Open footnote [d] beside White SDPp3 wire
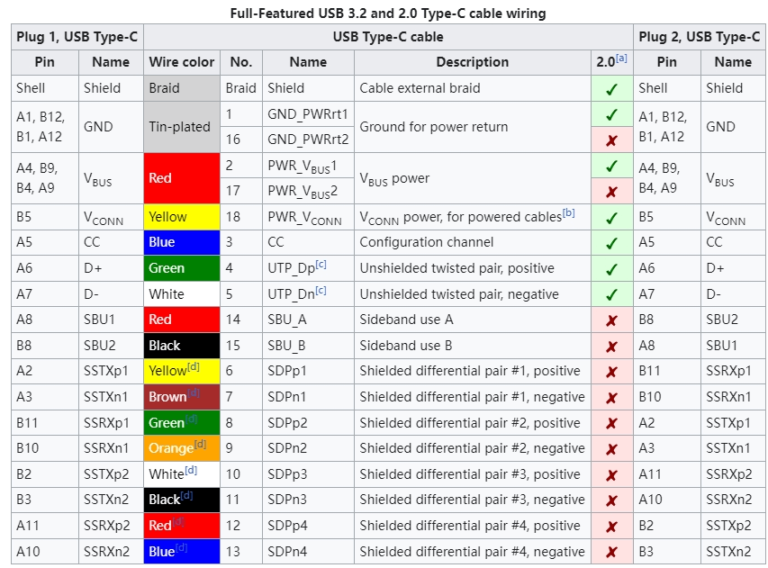The width and height of the screenshot is (768, 568). 191,471
